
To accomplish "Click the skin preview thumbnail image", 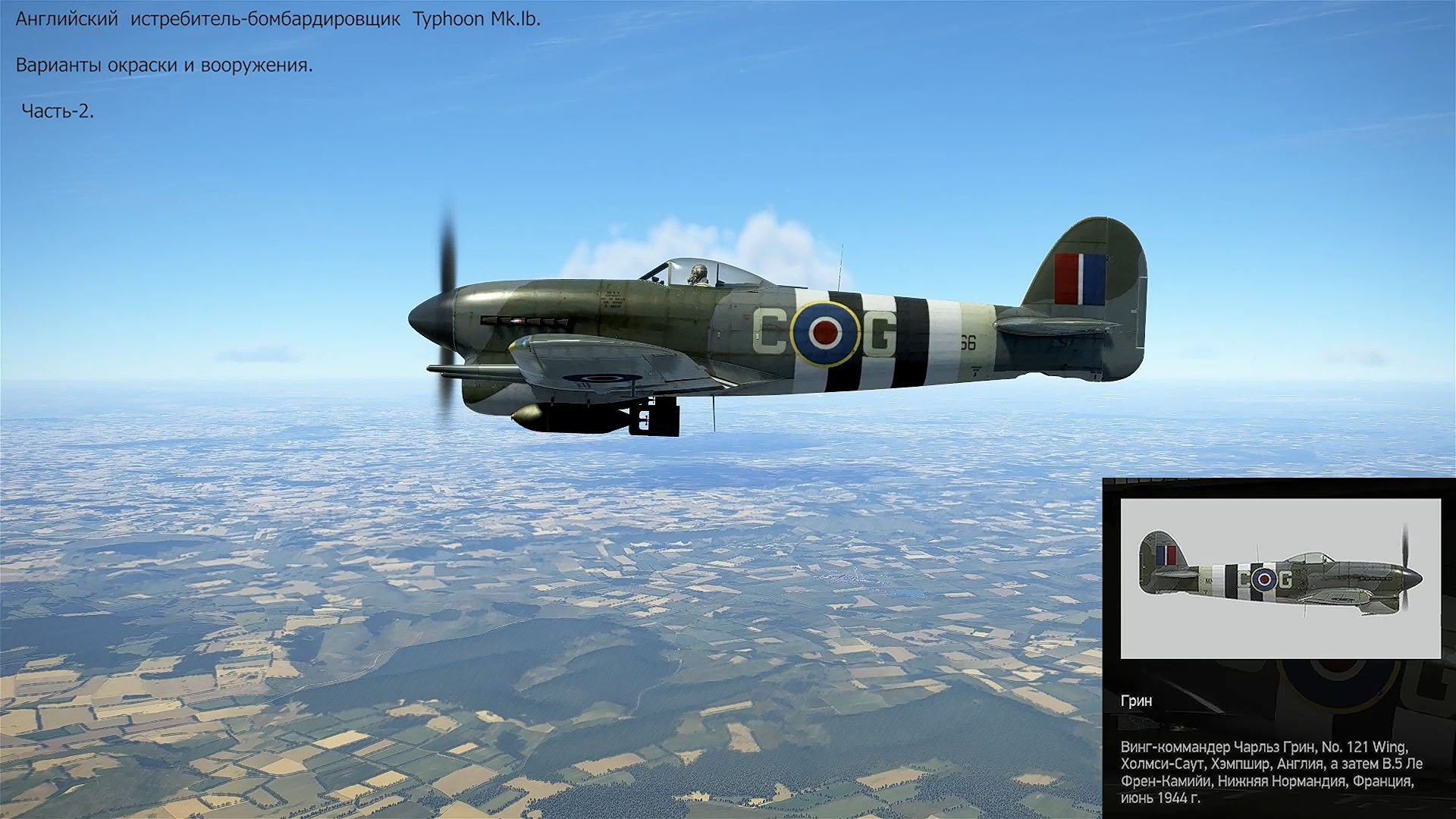I will pos(1280,578).
